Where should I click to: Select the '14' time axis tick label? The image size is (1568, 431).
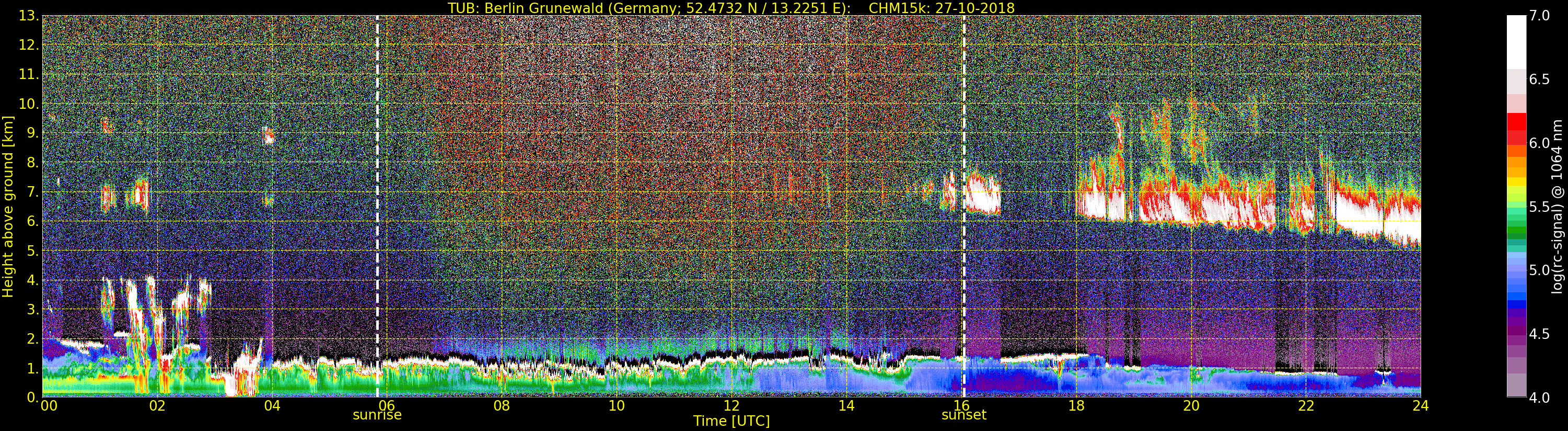846,406
